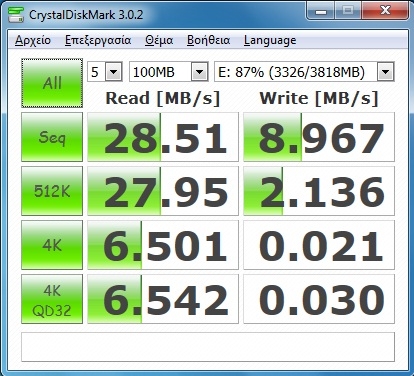Click the 512K write result 2.136
The width and height of the screenshot is (414, 376).
[319, 191]
